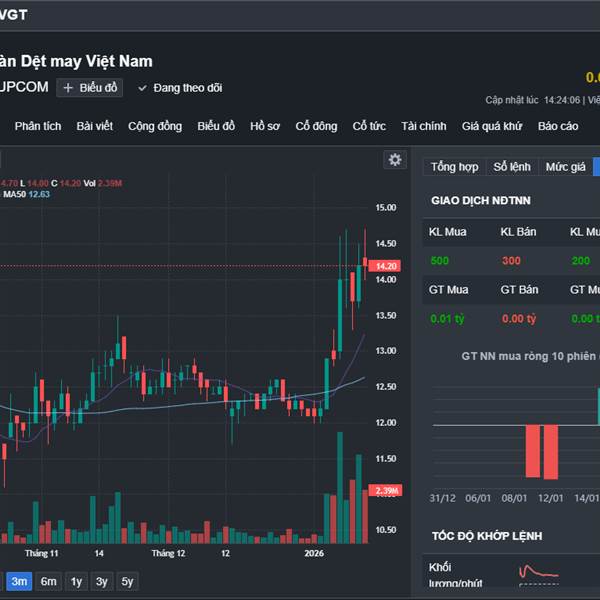Click the Tháng 11 time axis label
The width and height of the screenshot is (600, 600).
41,553
